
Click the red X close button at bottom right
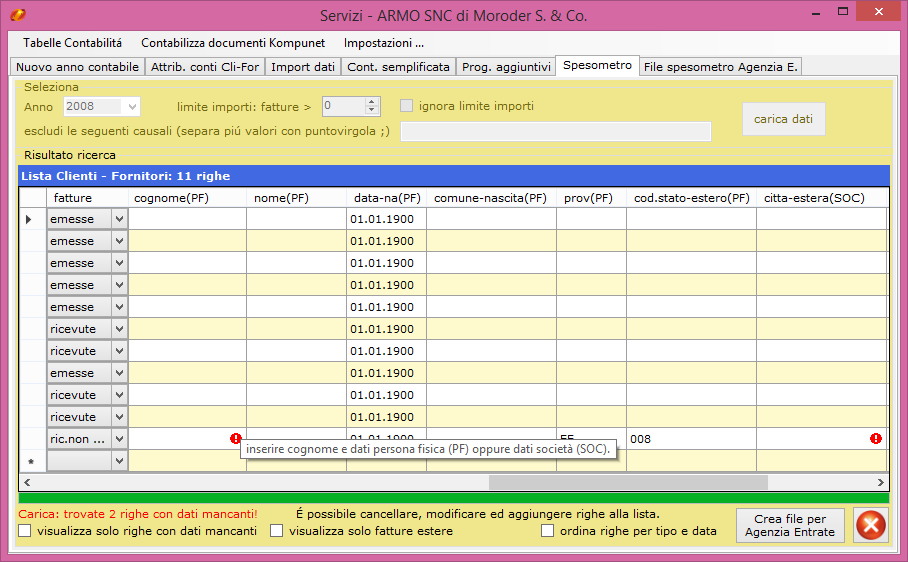[870, 525]
